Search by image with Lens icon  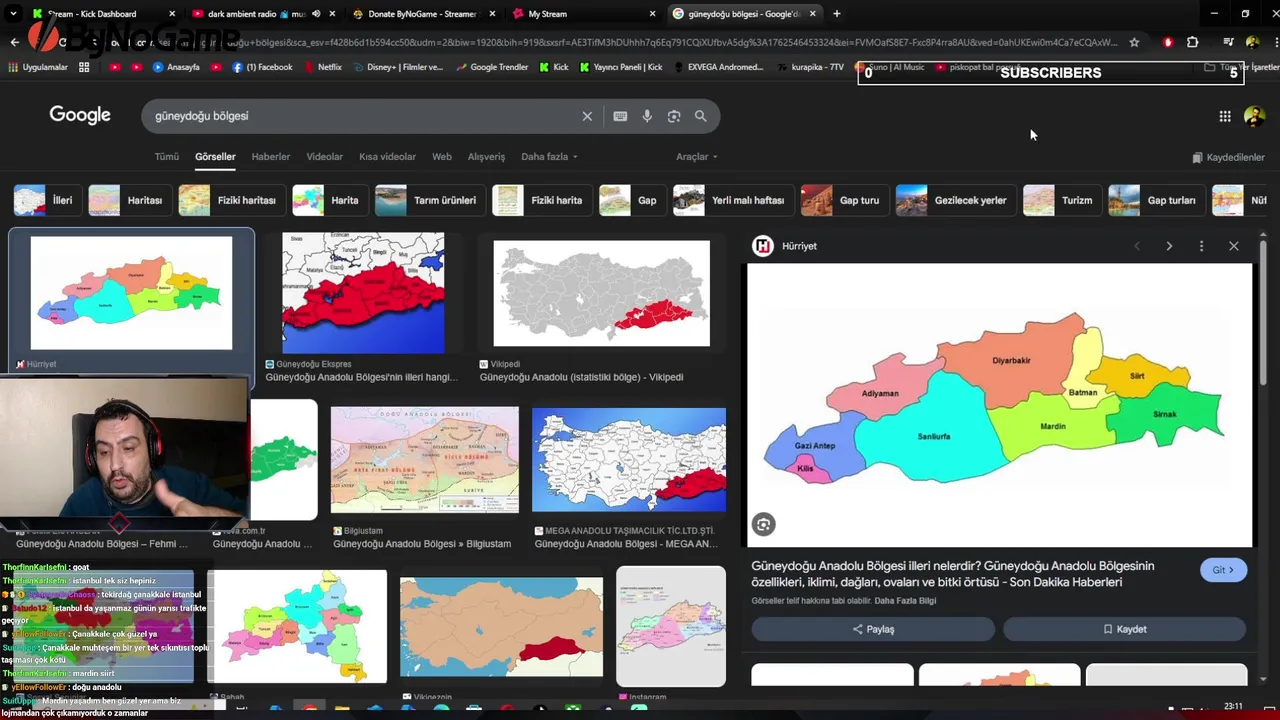point(674,116)
